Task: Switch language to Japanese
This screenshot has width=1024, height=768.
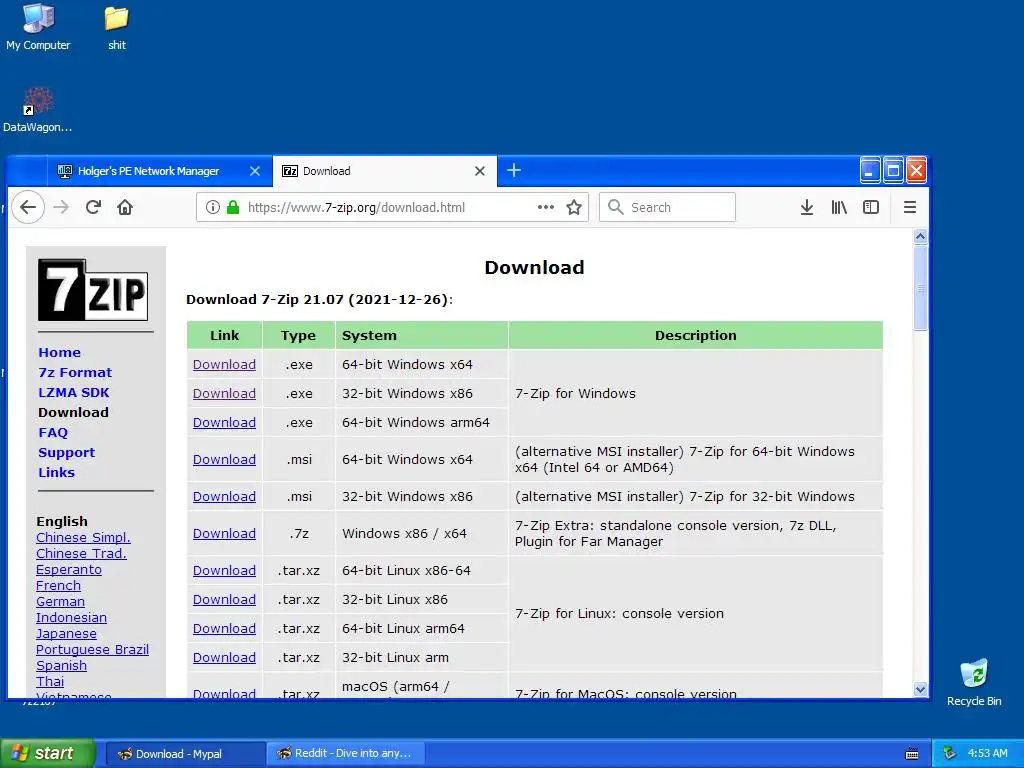Action: pyautogui.click(x=66, y=633)
